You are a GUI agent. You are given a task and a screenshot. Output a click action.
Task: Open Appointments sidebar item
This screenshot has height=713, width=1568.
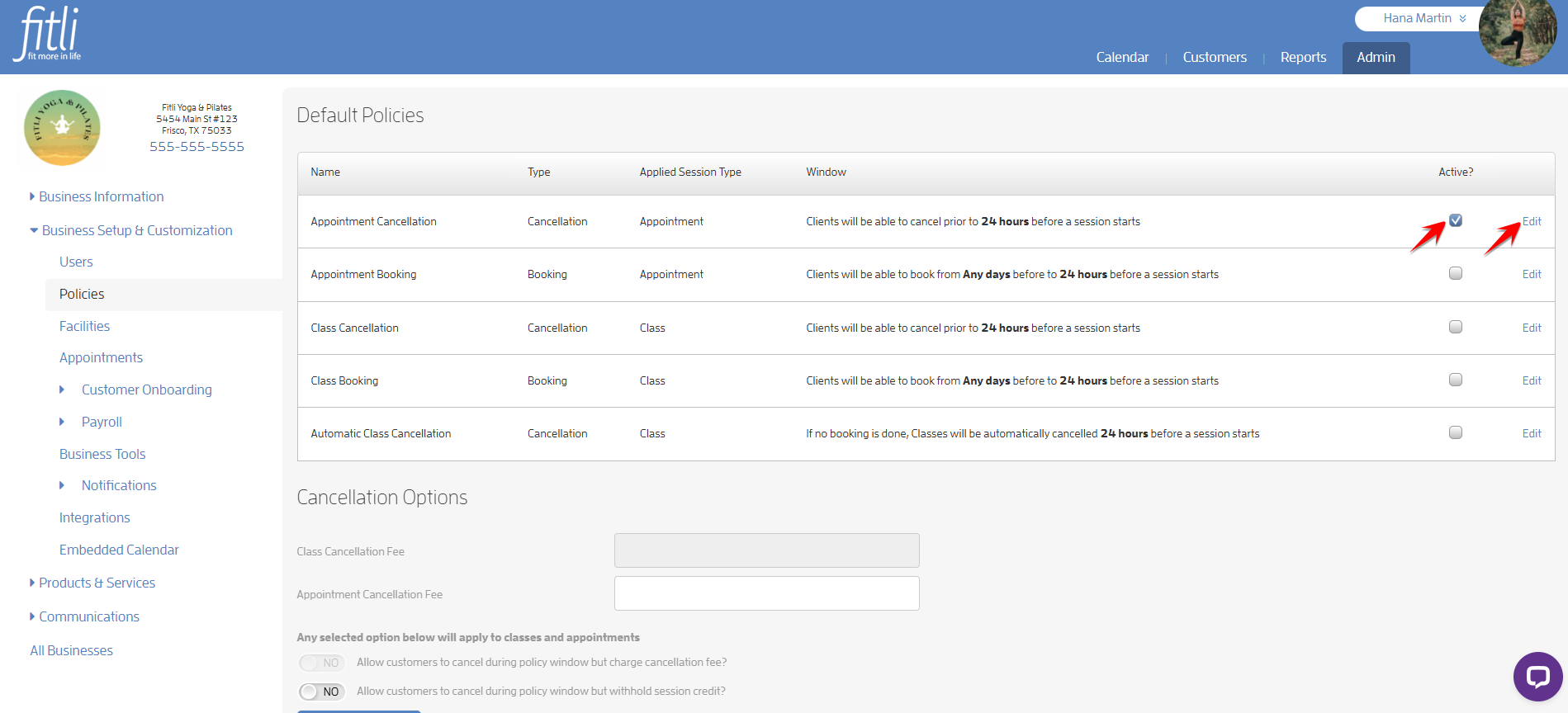tap(101, 357)
